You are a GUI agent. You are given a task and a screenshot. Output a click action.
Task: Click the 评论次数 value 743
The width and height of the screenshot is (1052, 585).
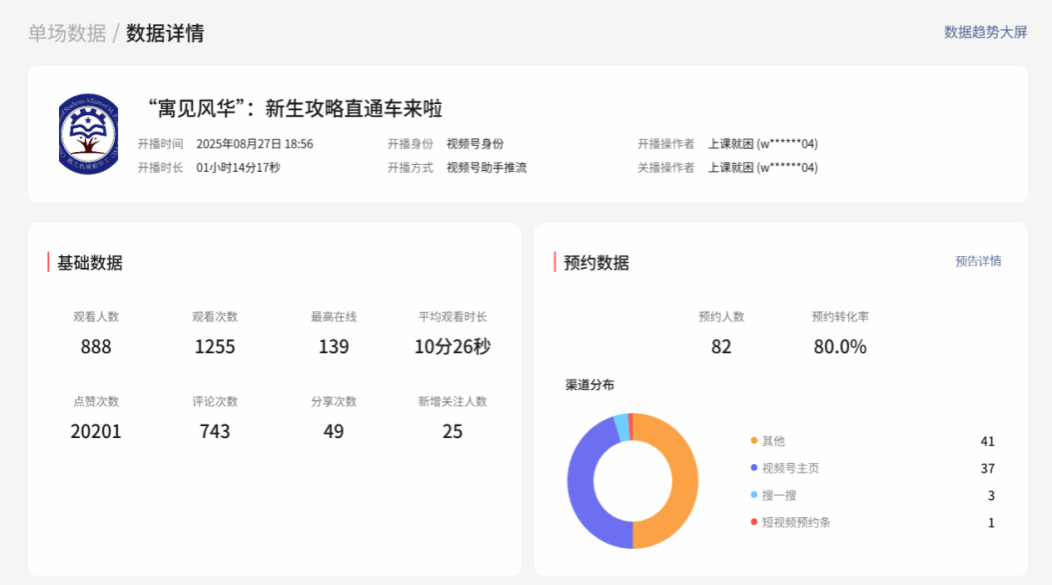click(215, 432)
